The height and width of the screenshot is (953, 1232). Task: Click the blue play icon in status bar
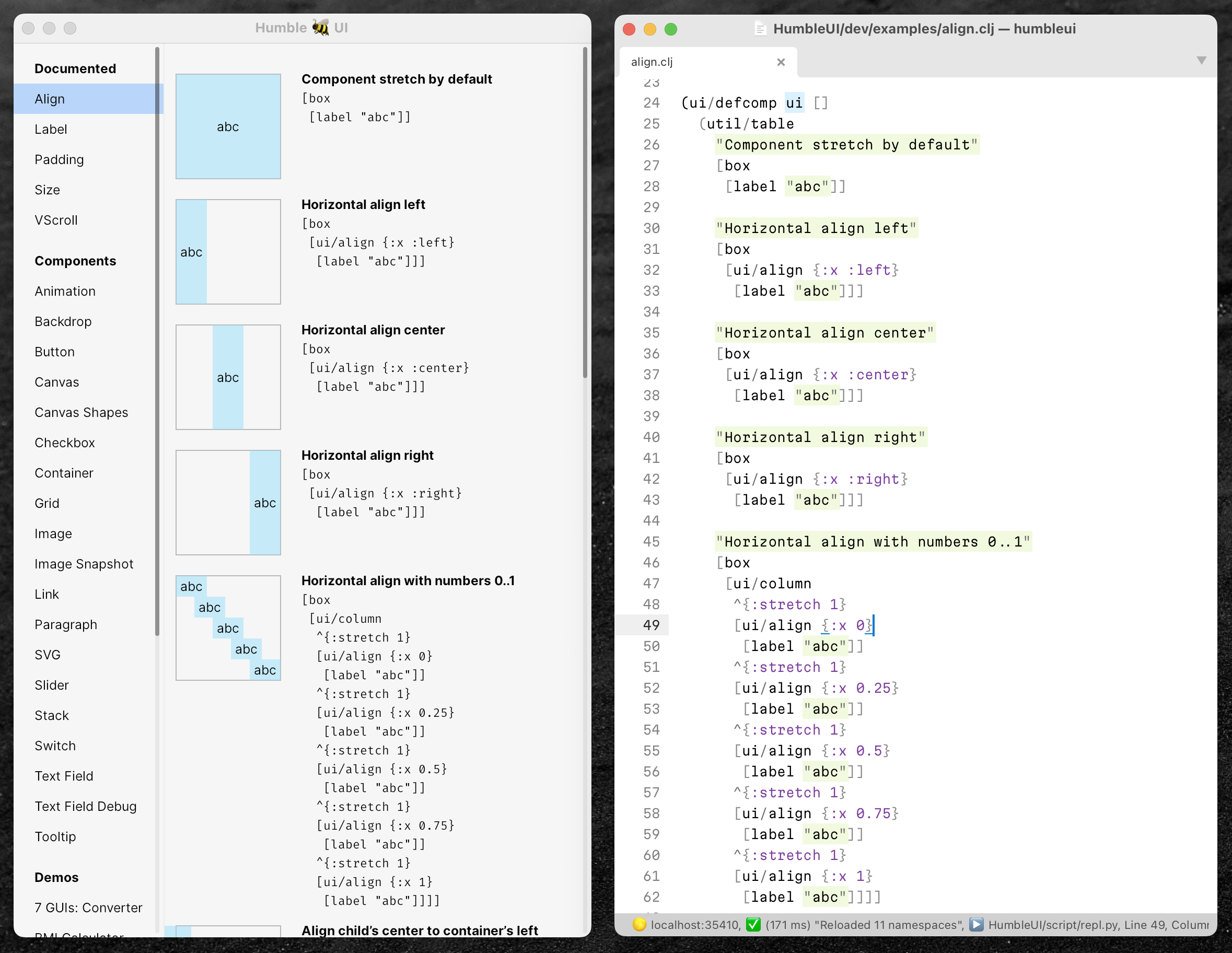pyautogui.click(x=977, y=924)
